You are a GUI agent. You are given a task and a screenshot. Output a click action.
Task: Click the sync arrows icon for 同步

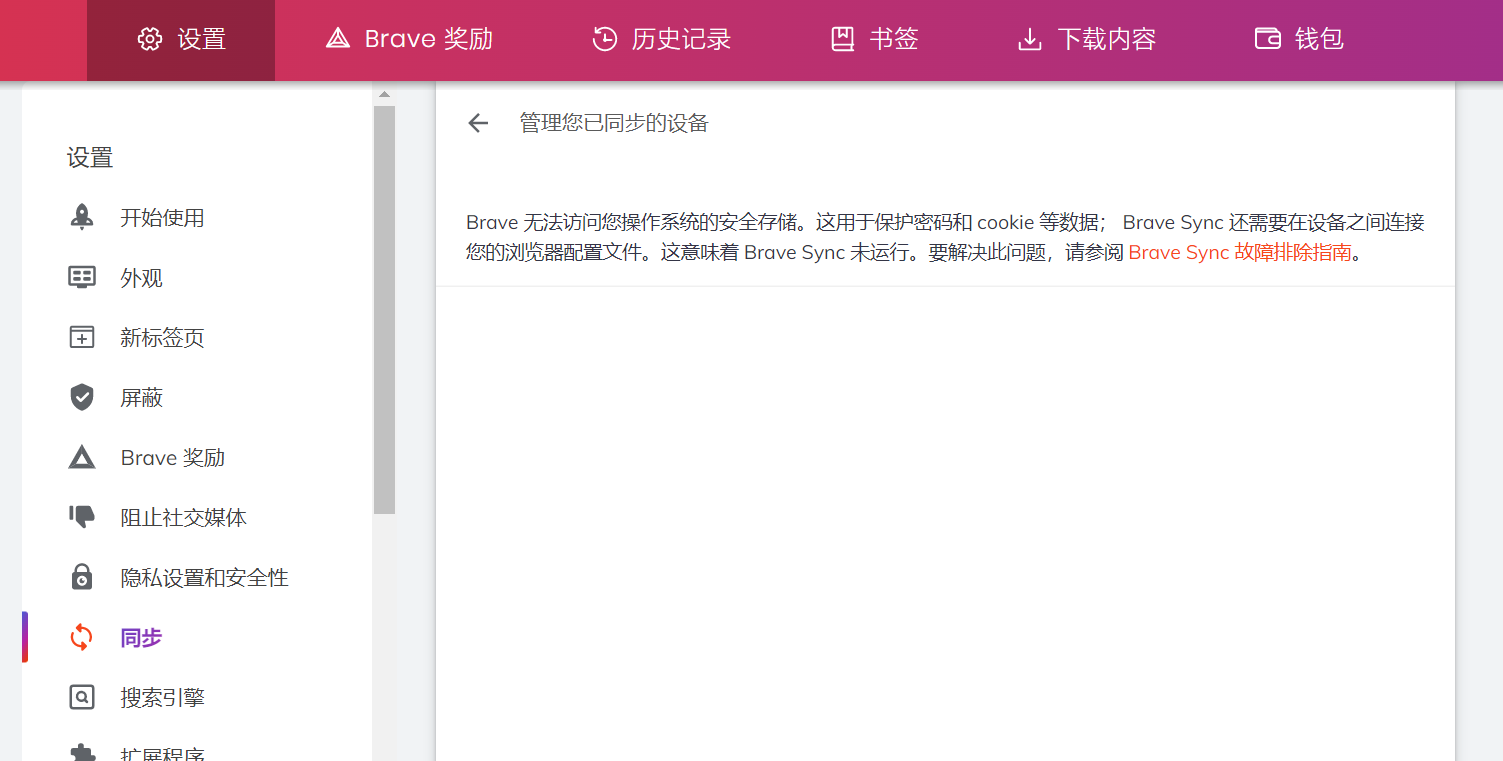tap(82, 638)
